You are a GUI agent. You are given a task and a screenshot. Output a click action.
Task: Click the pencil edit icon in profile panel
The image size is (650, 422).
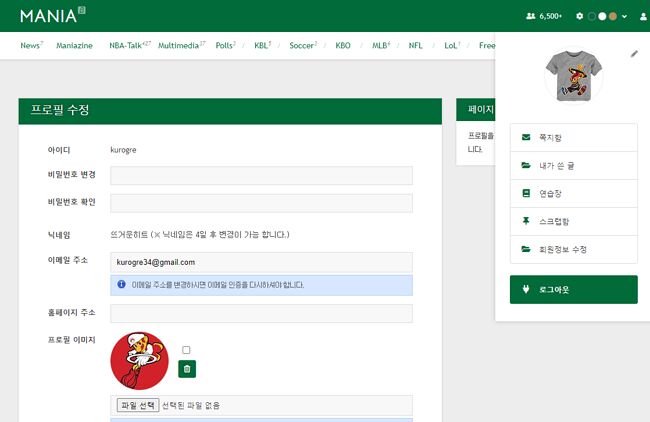[x=634, y=53]
